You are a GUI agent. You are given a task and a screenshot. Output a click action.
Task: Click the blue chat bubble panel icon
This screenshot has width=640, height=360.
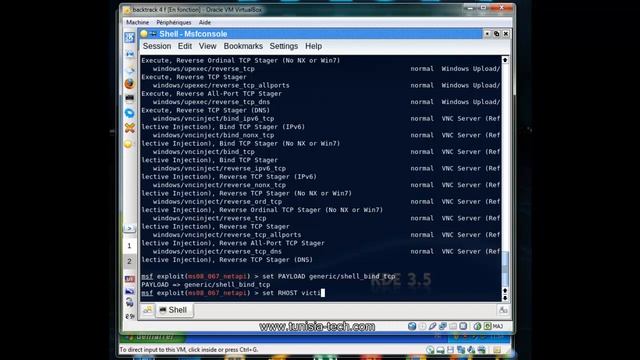pyautogui.click(x=129, y=113)
